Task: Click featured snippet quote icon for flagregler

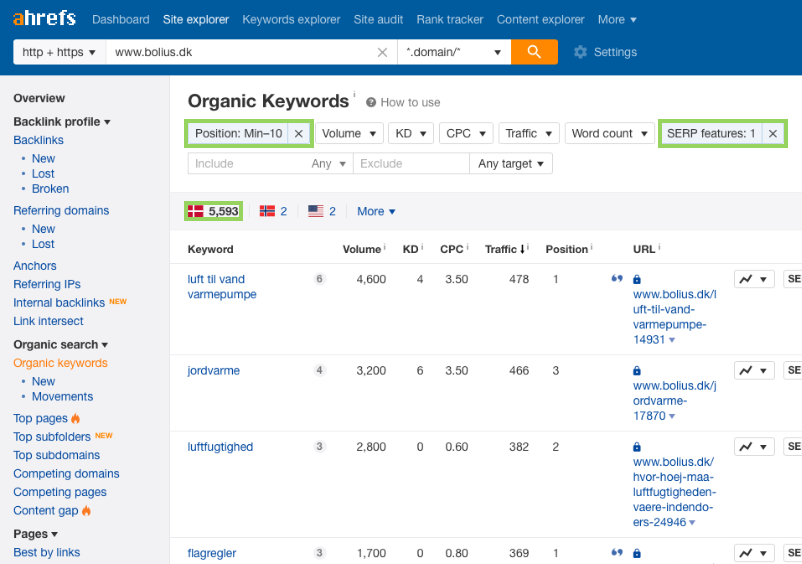Action: (617, 553)
